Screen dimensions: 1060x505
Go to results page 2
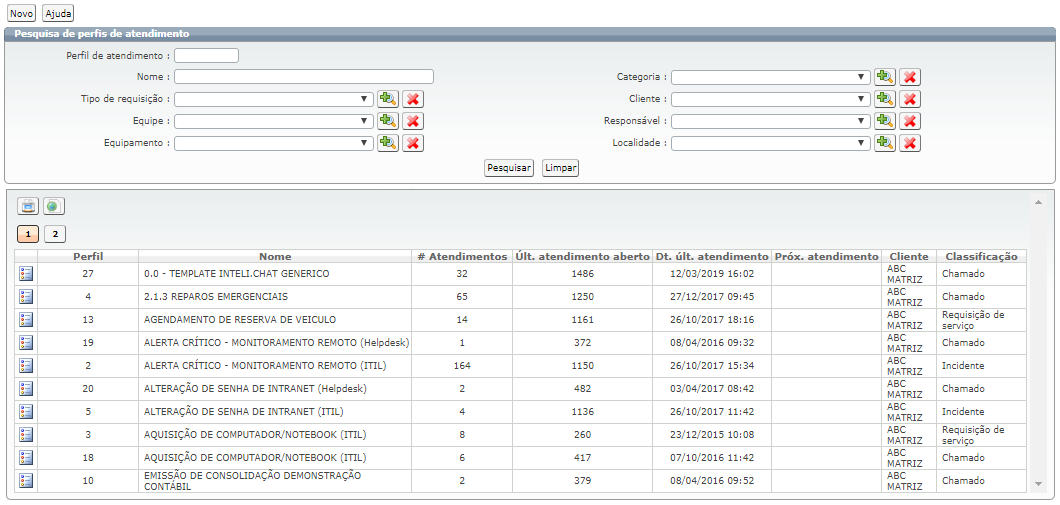(x=55, y=234)
